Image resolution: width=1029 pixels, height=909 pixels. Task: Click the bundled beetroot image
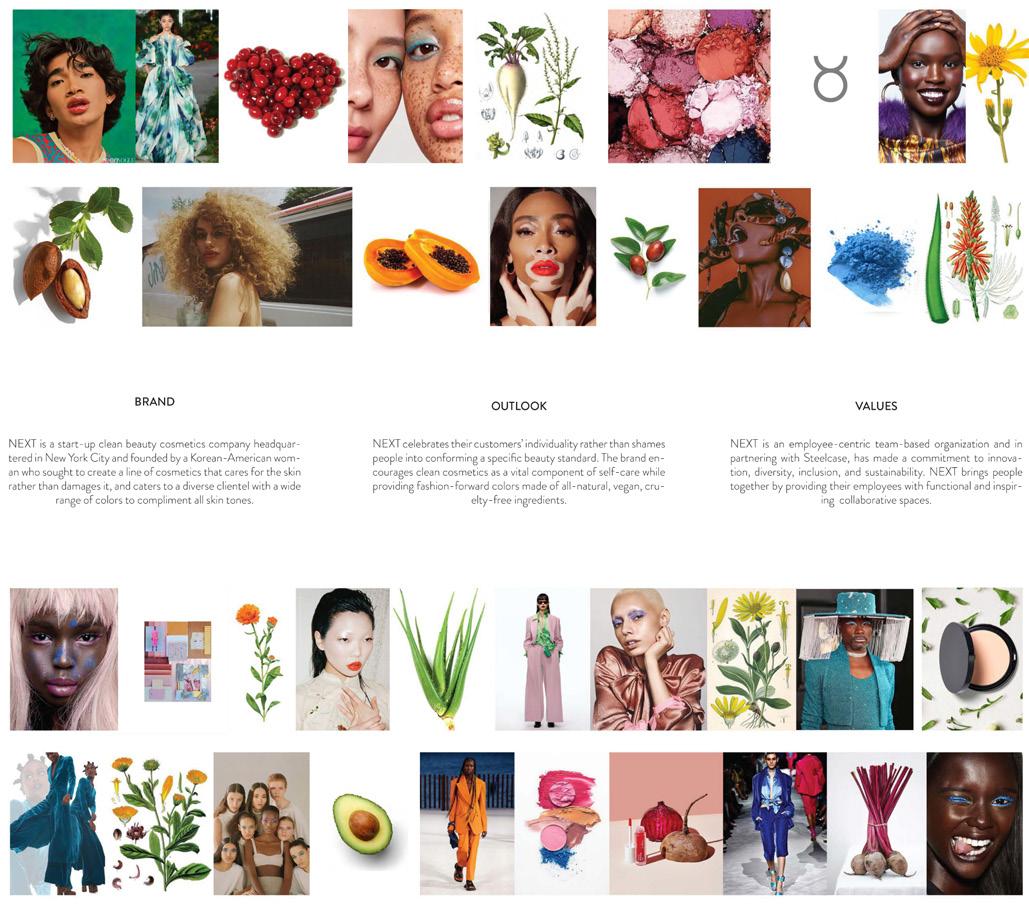point(877,824)
